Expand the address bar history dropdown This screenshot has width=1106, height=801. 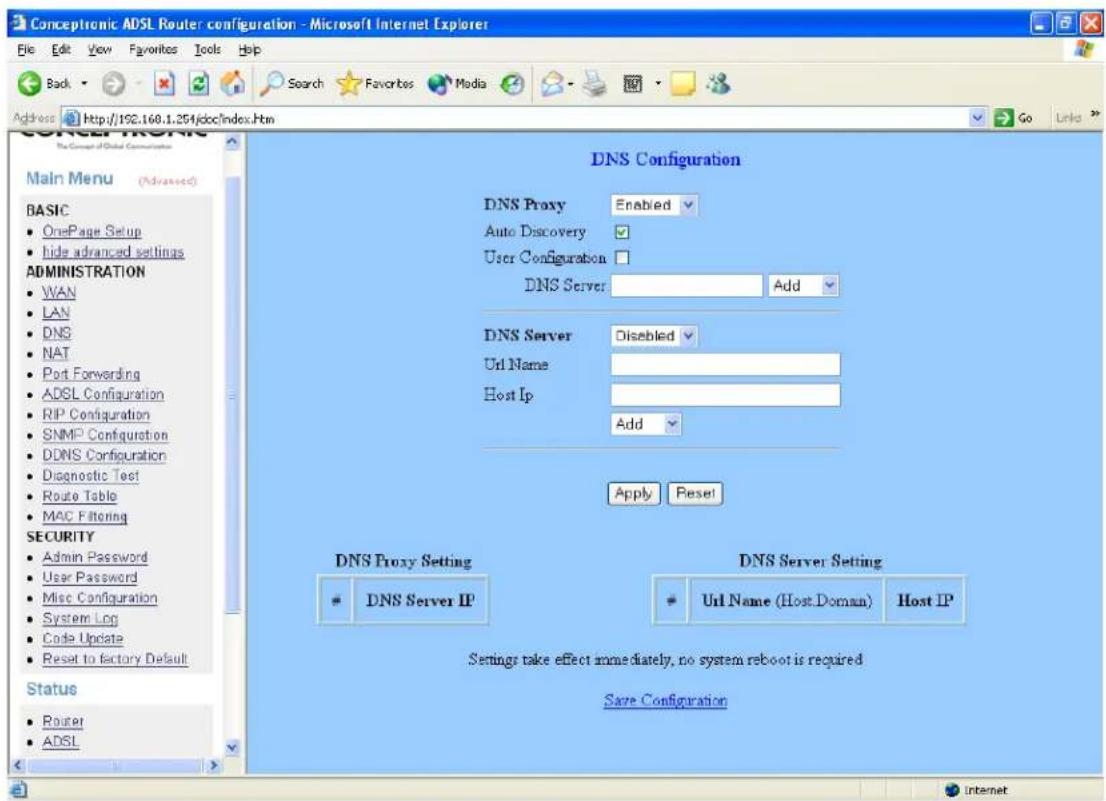pyautogui.click(x=978, y=118)
